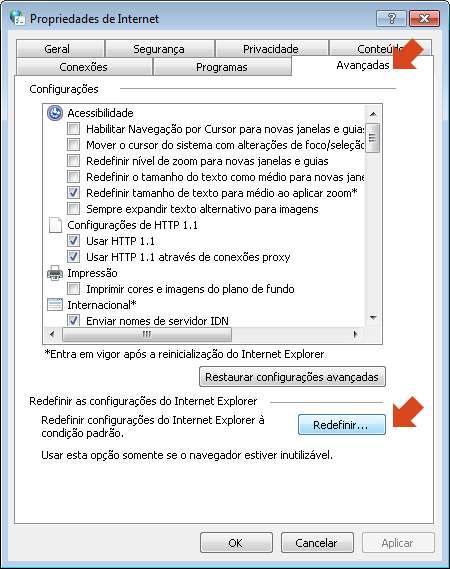This screenshot has height=569, width=450.
Task: Click the horizontal scrollbar thumb
Action: pyautogui.click(x=147, y=334)
